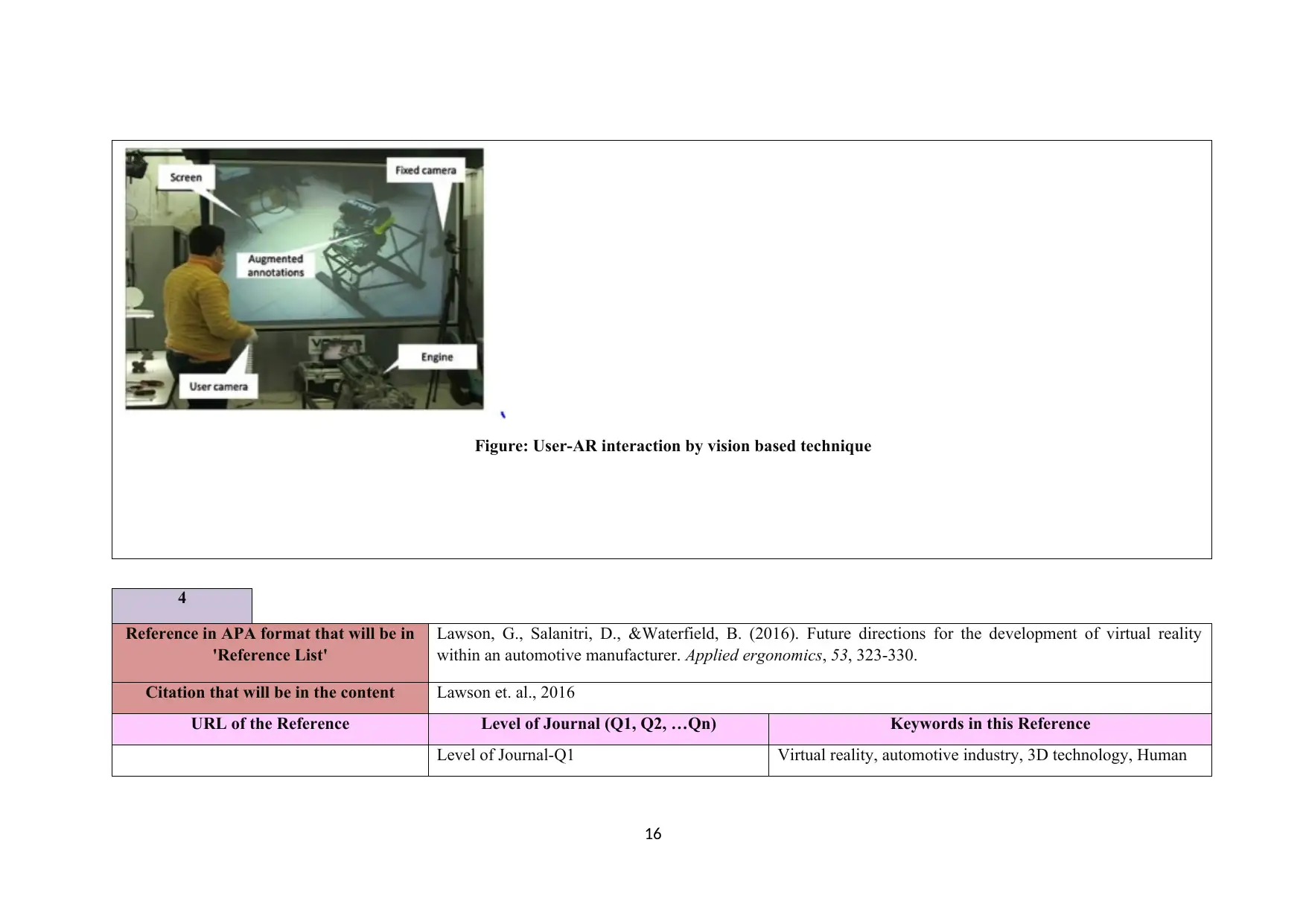Click the table number cell '4'
Image resolution: width=1306 pixels, height=924 pixels.
[x=182, y=605]
